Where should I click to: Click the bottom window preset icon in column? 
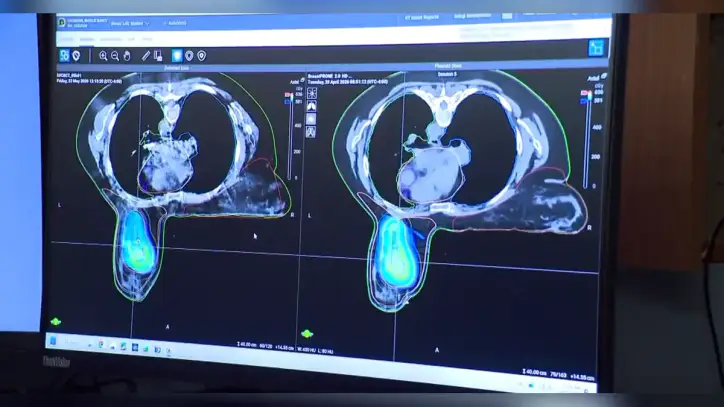pos(311,133)
